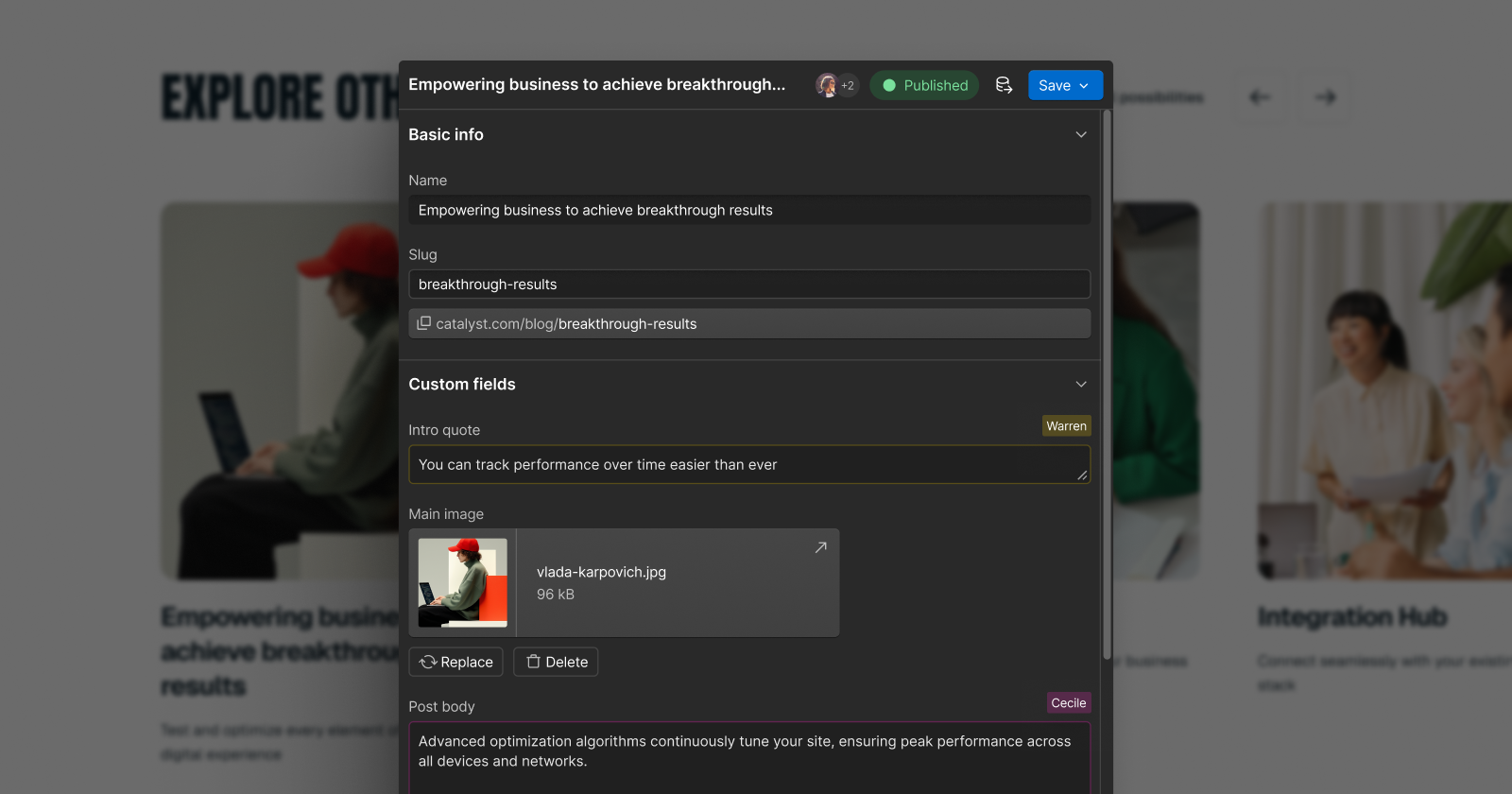
Task: Click the Integration Hub card title
Action: [1352, 617]
